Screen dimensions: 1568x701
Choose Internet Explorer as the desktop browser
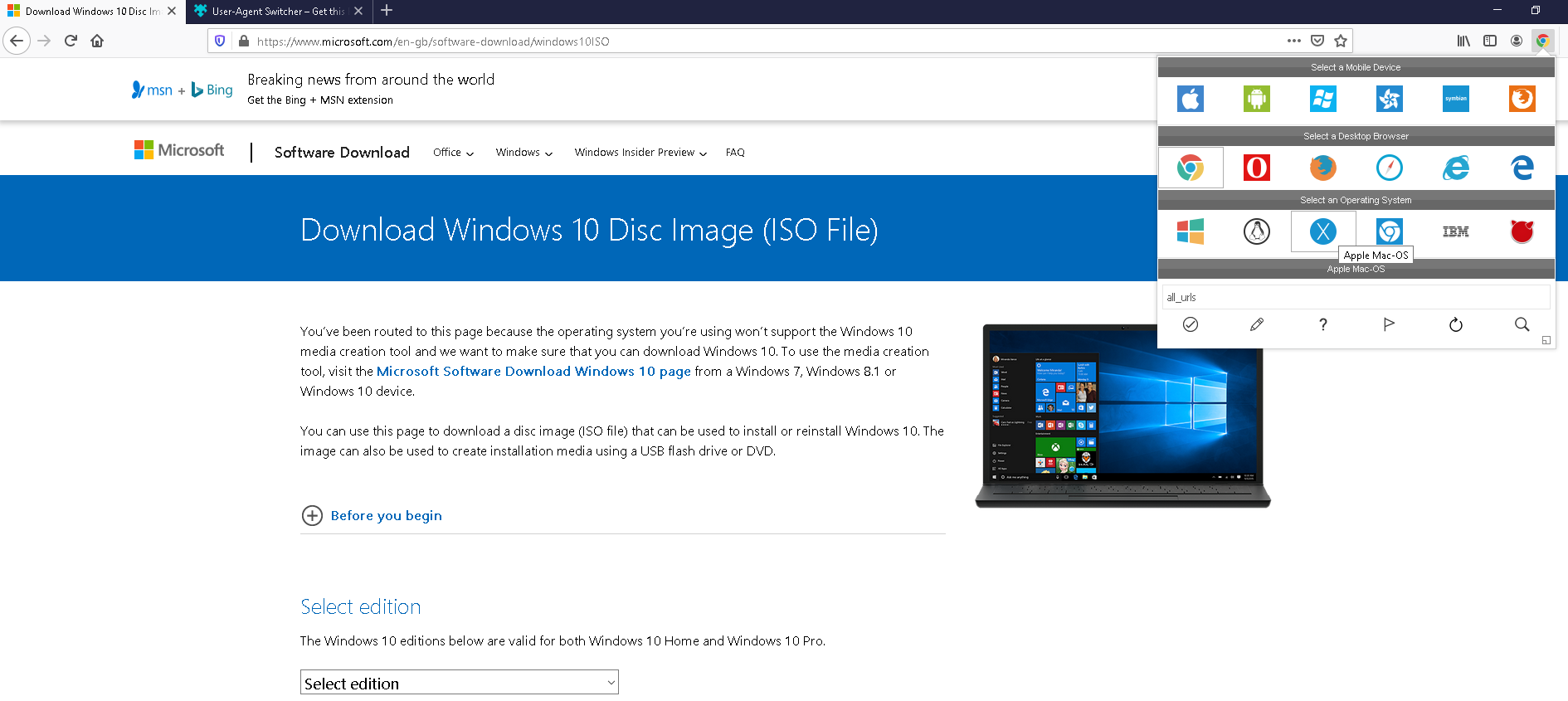(x=1456, y=168)
